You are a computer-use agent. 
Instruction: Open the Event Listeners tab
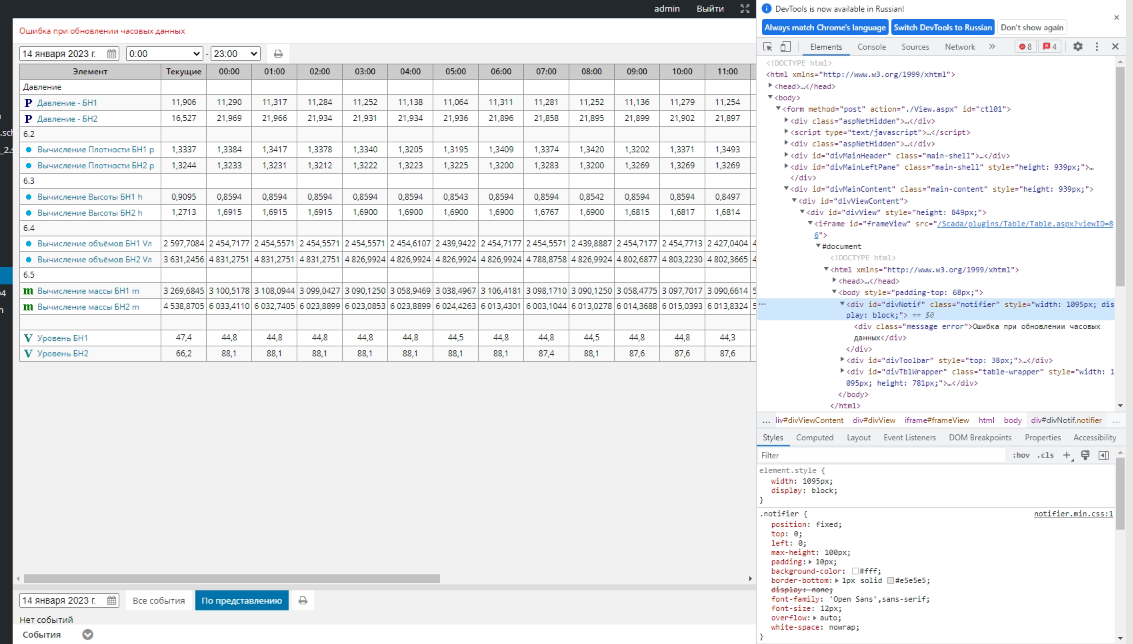click(909, 437)
